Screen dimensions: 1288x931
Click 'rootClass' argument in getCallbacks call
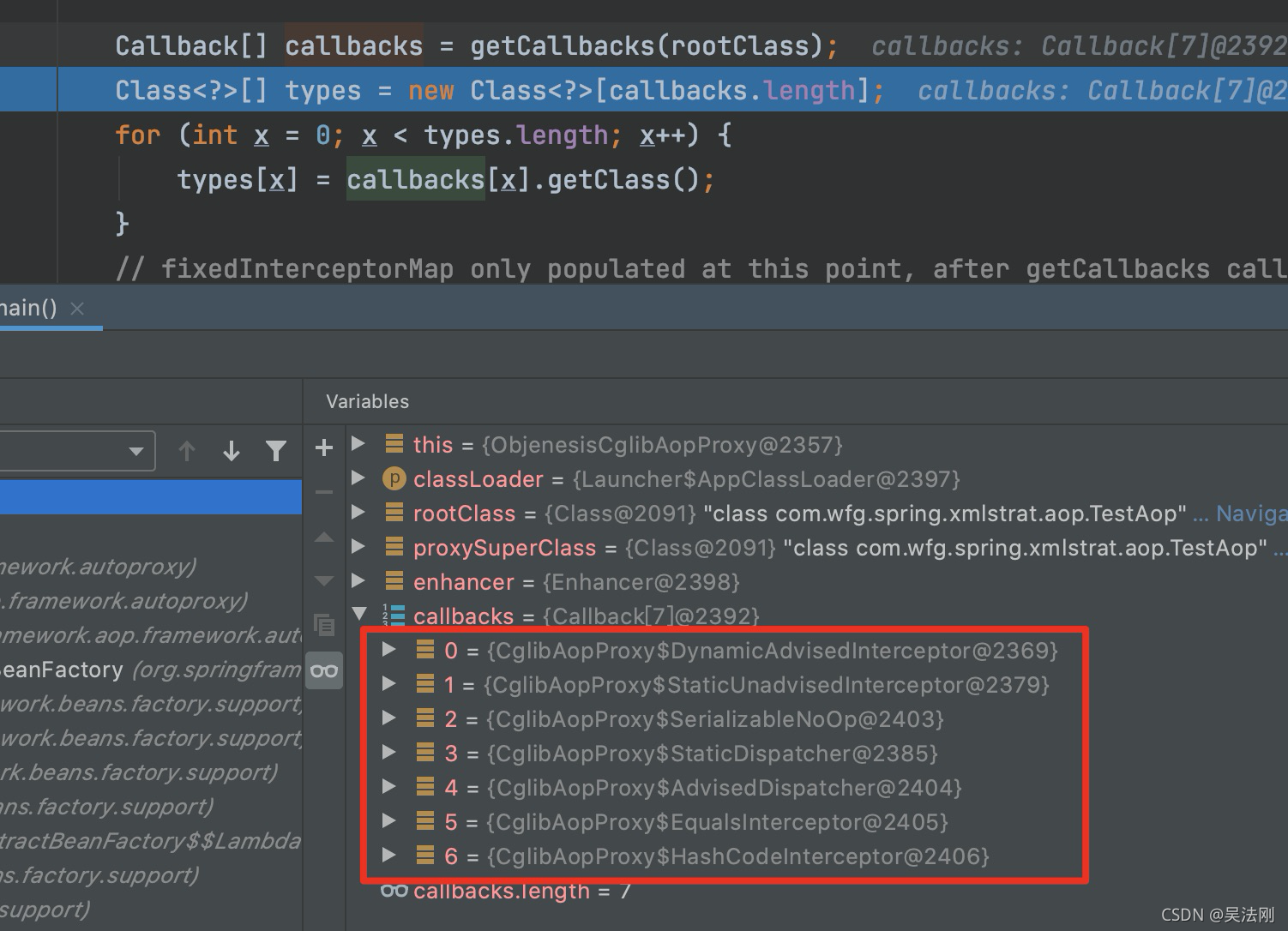[739, 45]
